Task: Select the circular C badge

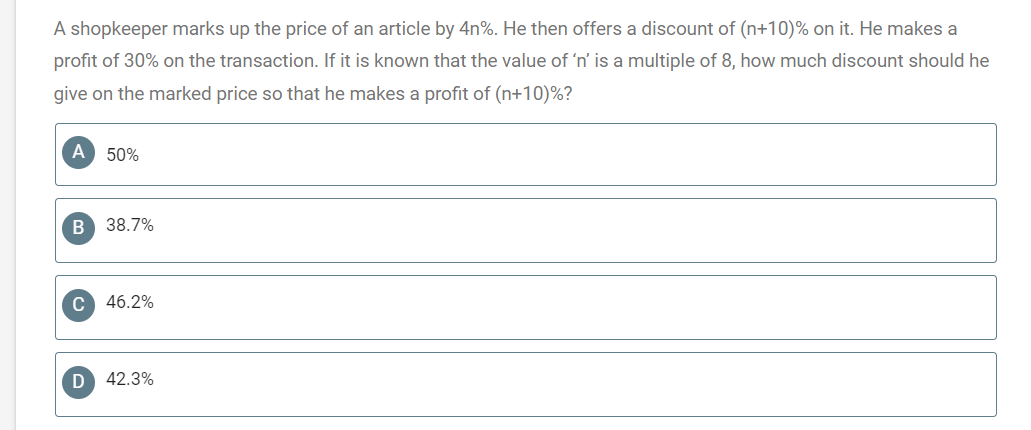Action: pos(78,304)
